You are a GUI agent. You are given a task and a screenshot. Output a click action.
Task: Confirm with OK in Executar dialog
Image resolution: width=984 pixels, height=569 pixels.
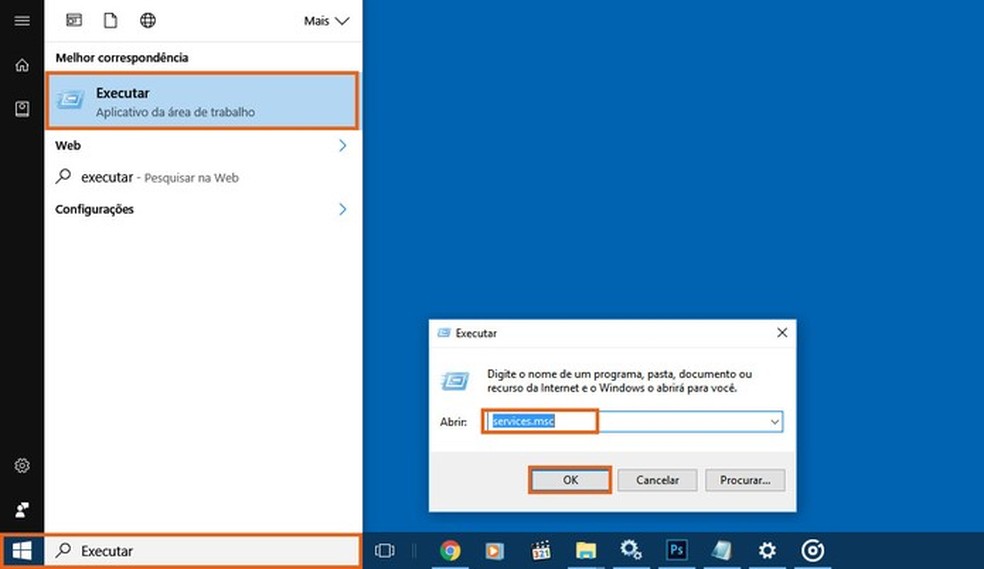570,480
